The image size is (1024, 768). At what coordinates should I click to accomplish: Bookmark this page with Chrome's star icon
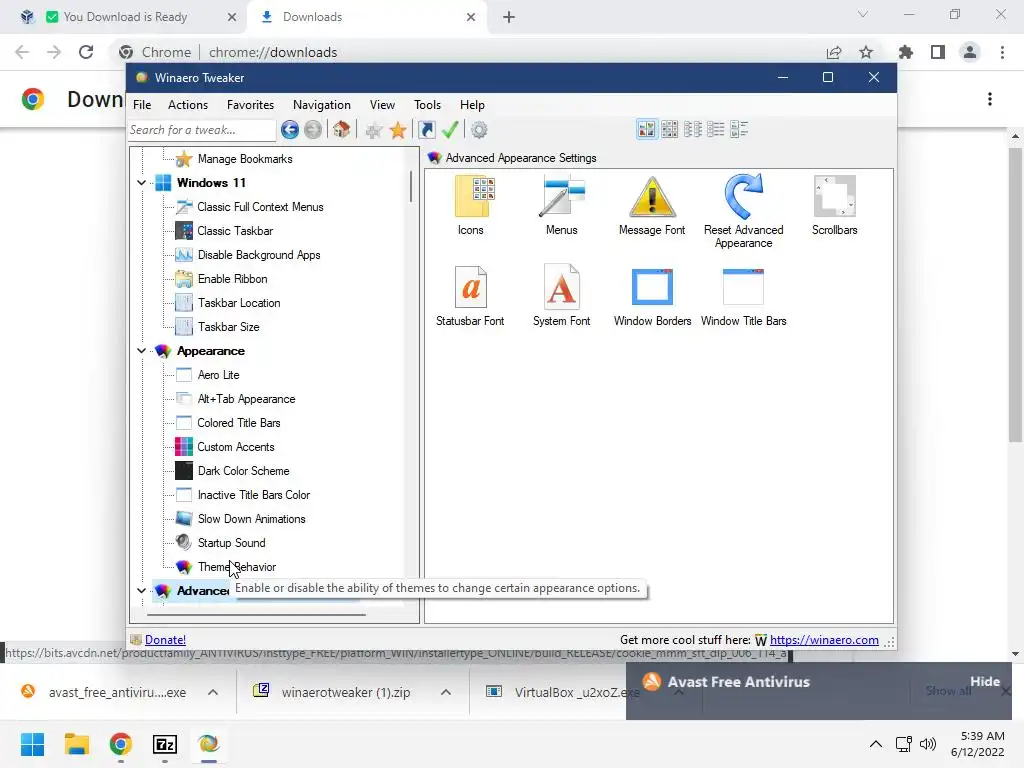pos(866,52)
